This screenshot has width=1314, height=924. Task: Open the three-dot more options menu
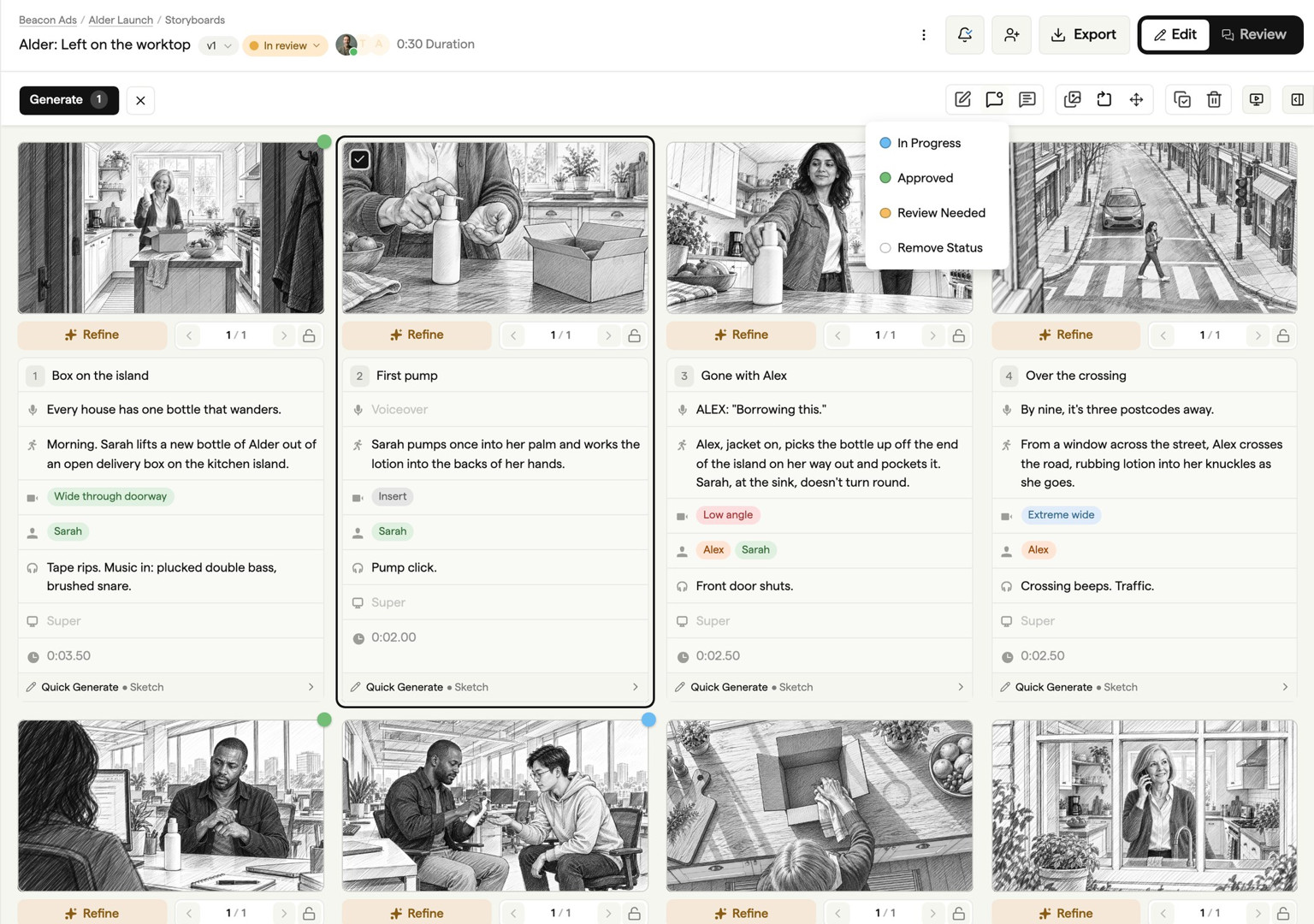click(x=923, y=35)
